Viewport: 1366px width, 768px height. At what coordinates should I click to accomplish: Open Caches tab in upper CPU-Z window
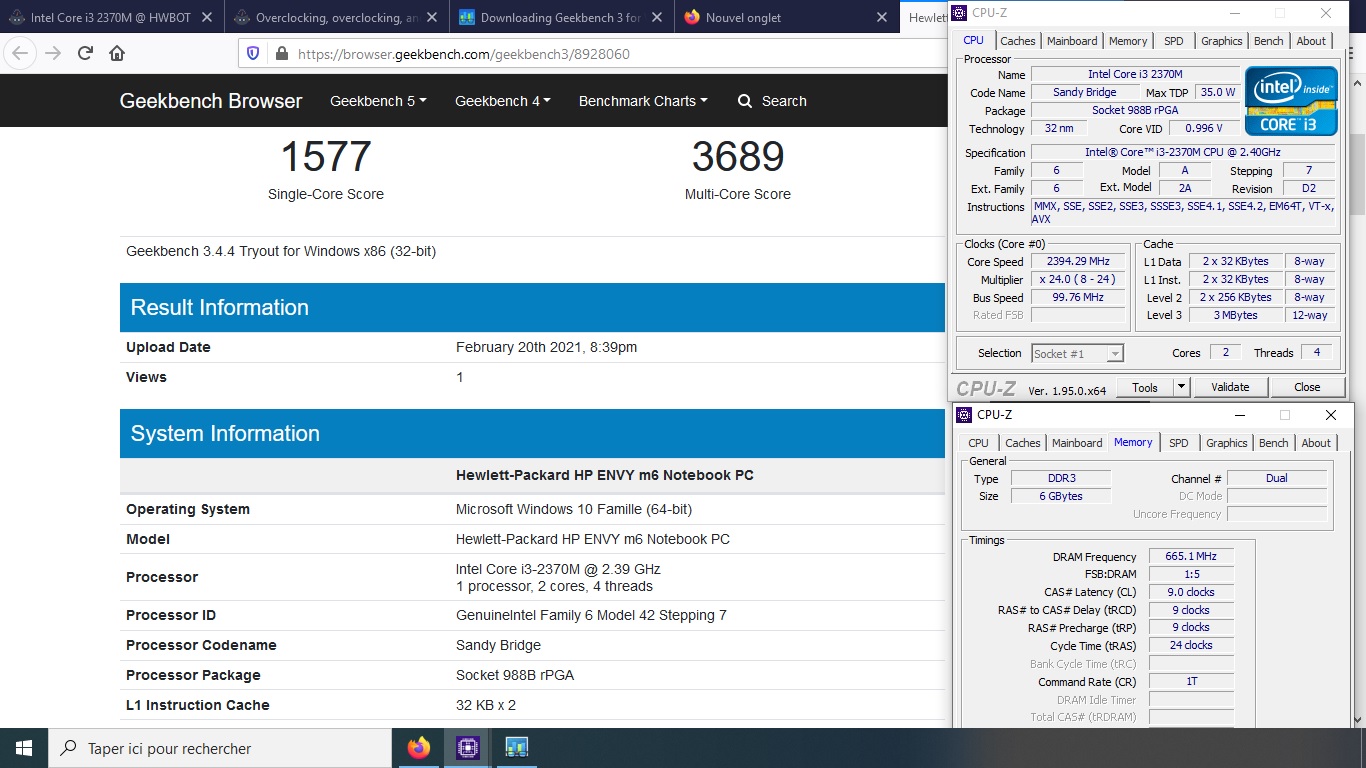point(1018,41)
